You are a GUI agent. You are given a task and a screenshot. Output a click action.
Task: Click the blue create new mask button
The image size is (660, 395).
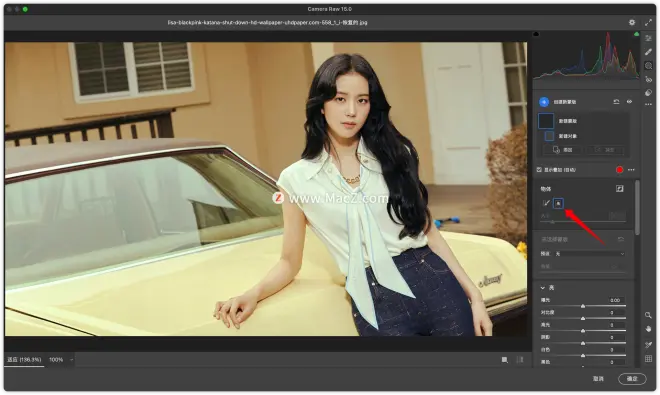(544, 102)
